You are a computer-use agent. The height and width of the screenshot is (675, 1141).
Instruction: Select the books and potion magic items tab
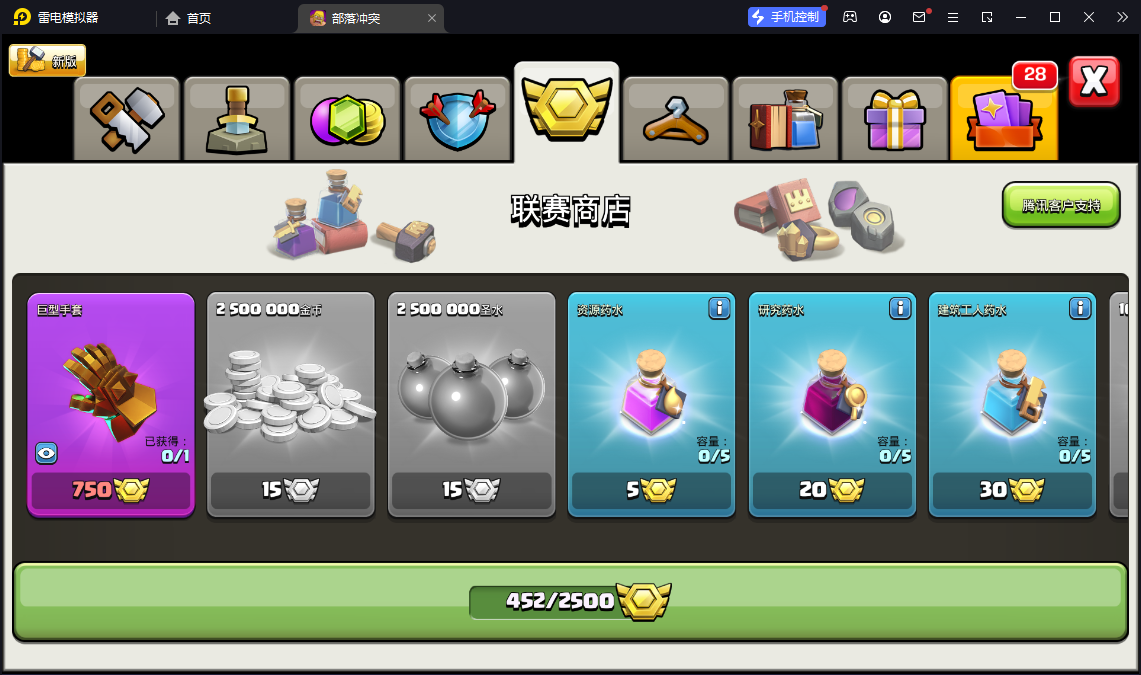tap(786, 119)
